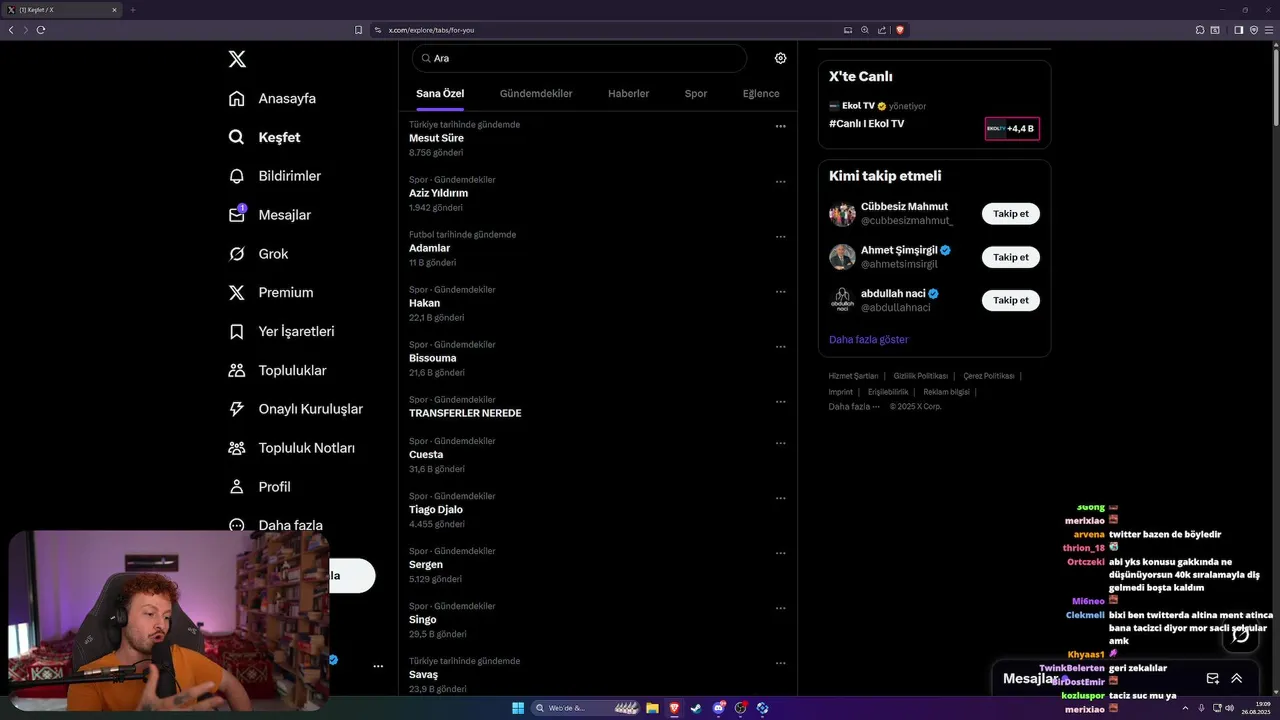The height and width of the screenshot is (720, 1280).
Task: Open the Windows Start menu
Action: click(x=518, y=708)
